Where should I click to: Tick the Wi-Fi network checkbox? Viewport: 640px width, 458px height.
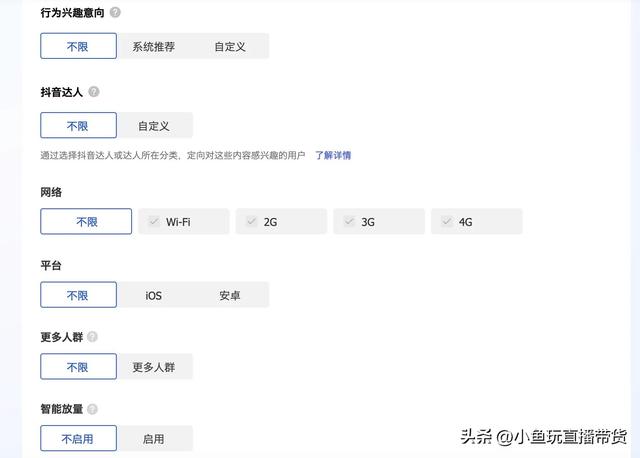pos(154,222)
